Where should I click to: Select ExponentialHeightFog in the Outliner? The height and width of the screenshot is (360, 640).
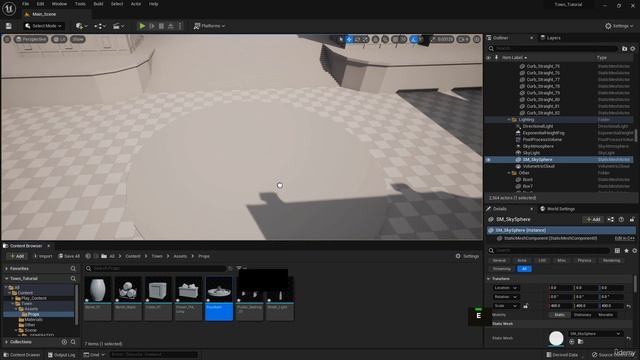point(543,133)
